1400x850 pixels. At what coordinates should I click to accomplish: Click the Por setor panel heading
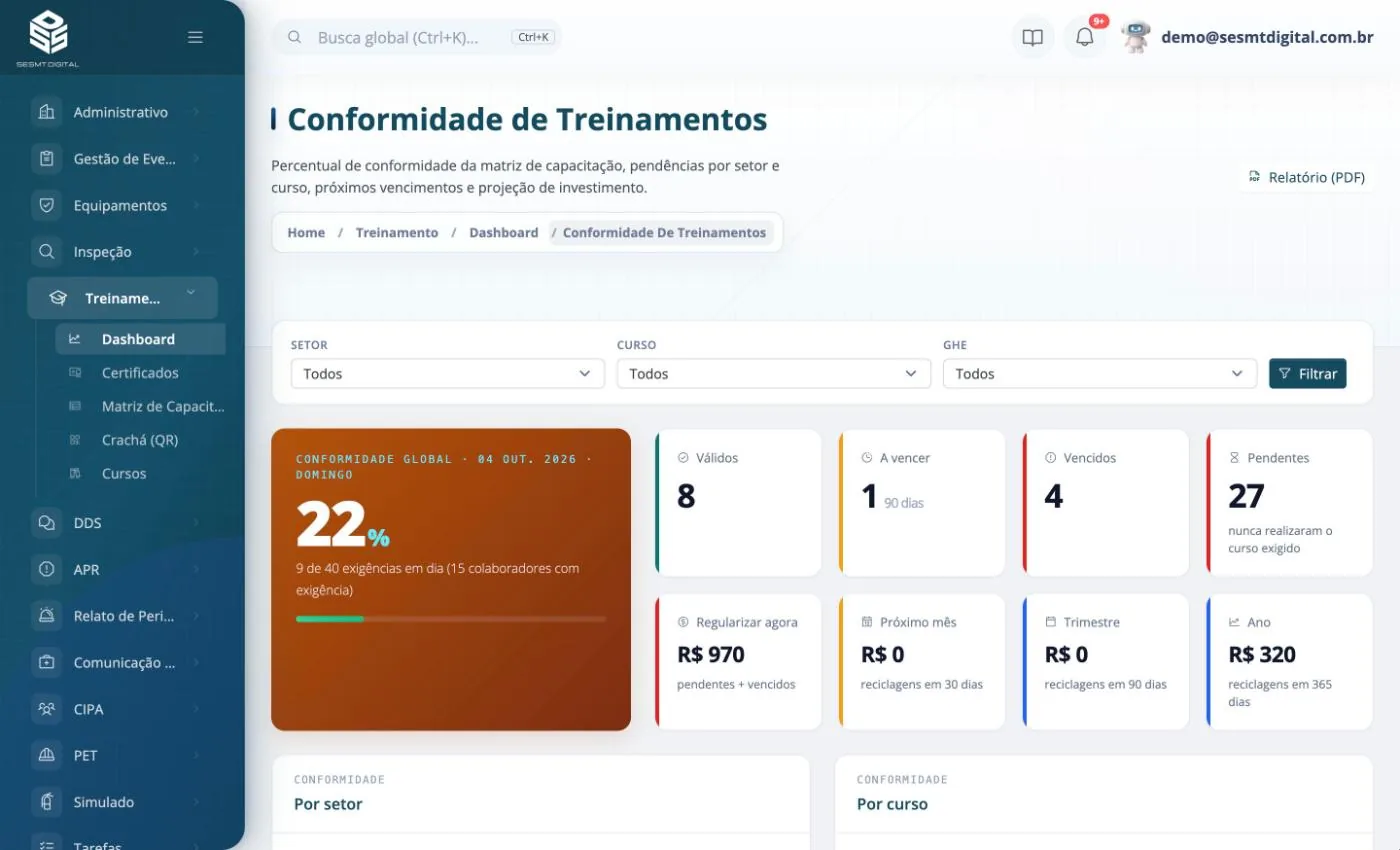click(x=328, y=804)
